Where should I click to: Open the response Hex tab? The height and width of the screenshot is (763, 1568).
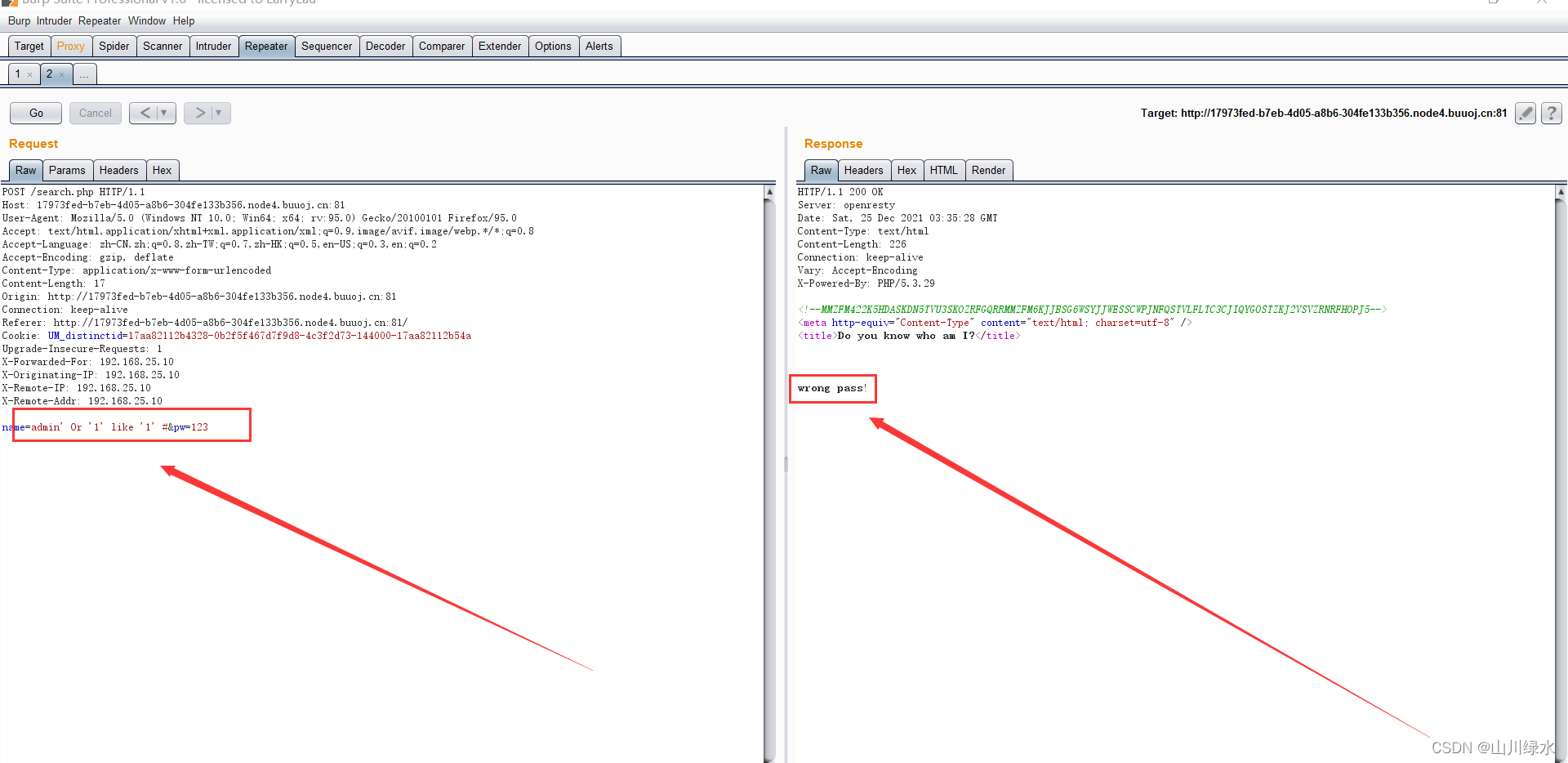click(907, 170)
